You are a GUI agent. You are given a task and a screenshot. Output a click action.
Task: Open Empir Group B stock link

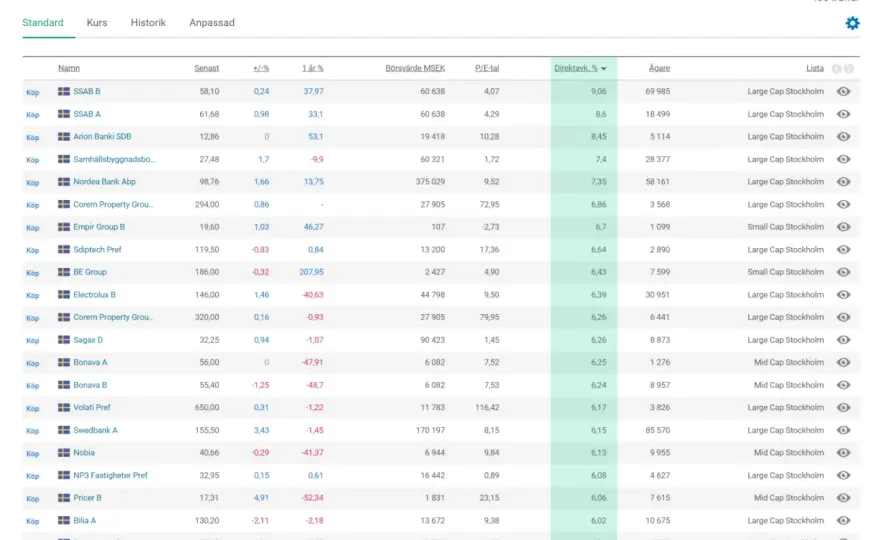[99, 227]
